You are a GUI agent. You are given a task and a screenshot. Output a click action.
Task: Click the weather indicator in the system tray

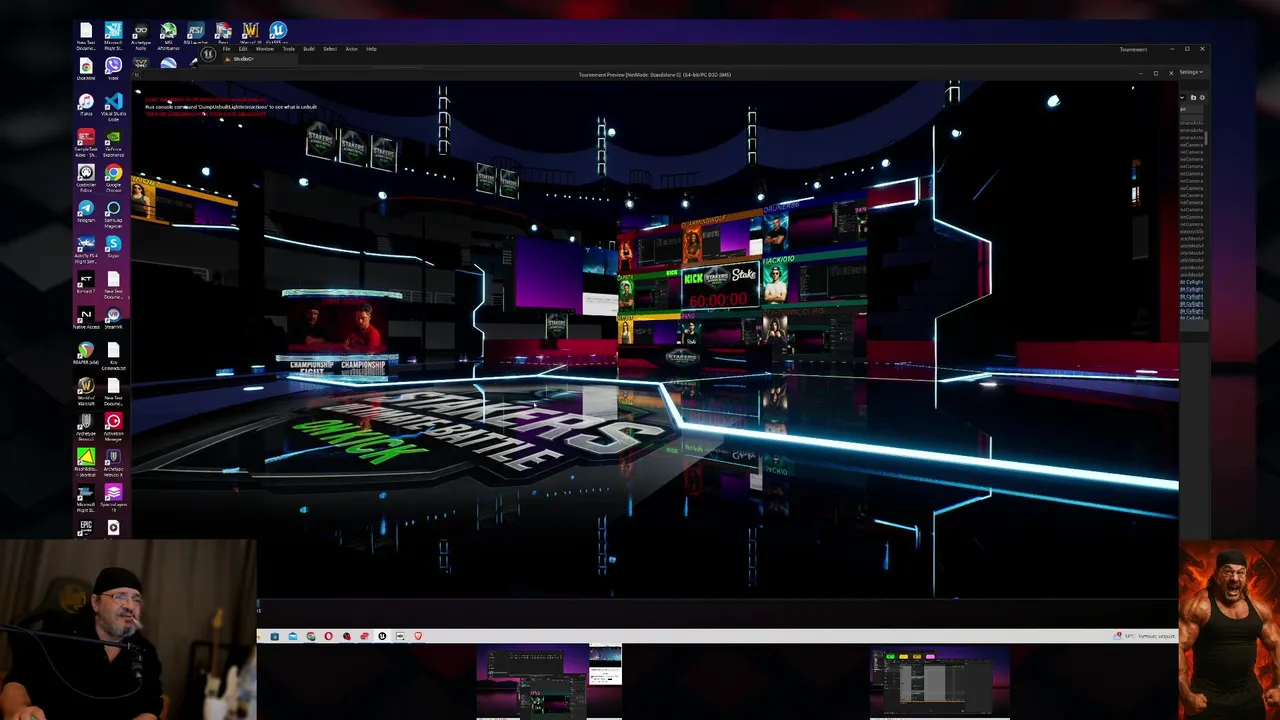click(x=1145, y=636)
